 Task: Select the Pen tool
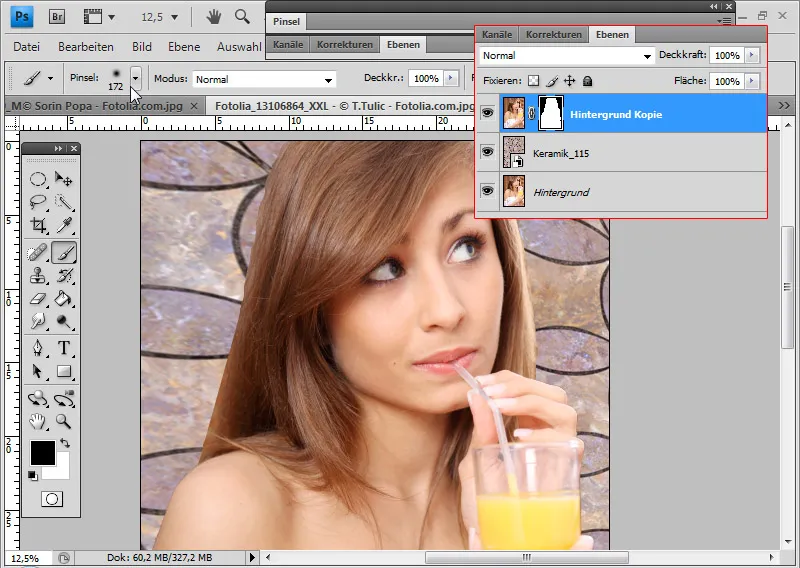(x=38, y=348)
